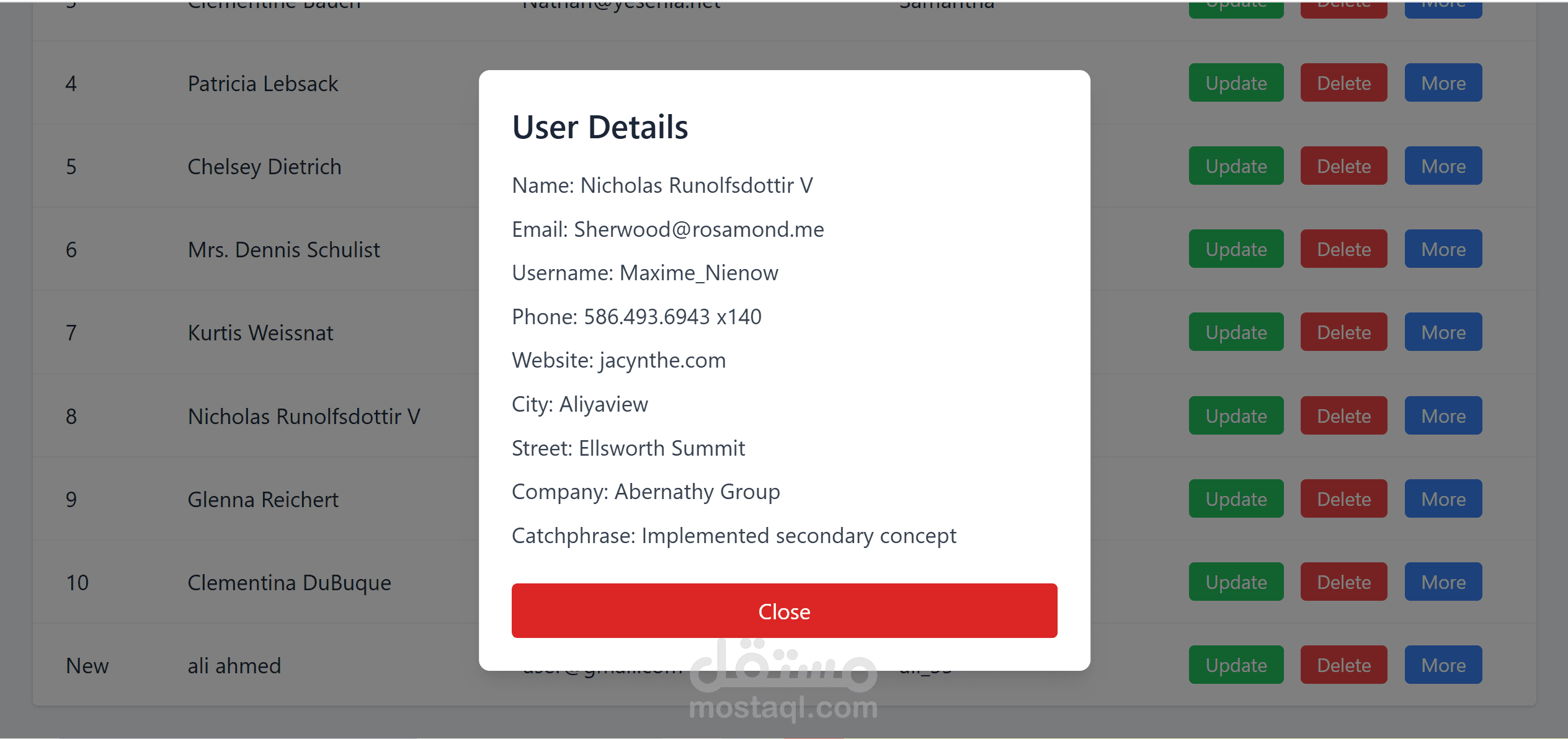Update the new user ali ahmed

click(x=1236, y=665)
